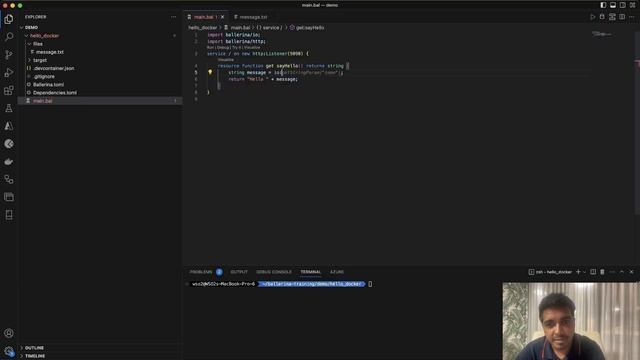Open the Explorer view in the activity bar
Screen dimensions: 640x360
[9, 19]
